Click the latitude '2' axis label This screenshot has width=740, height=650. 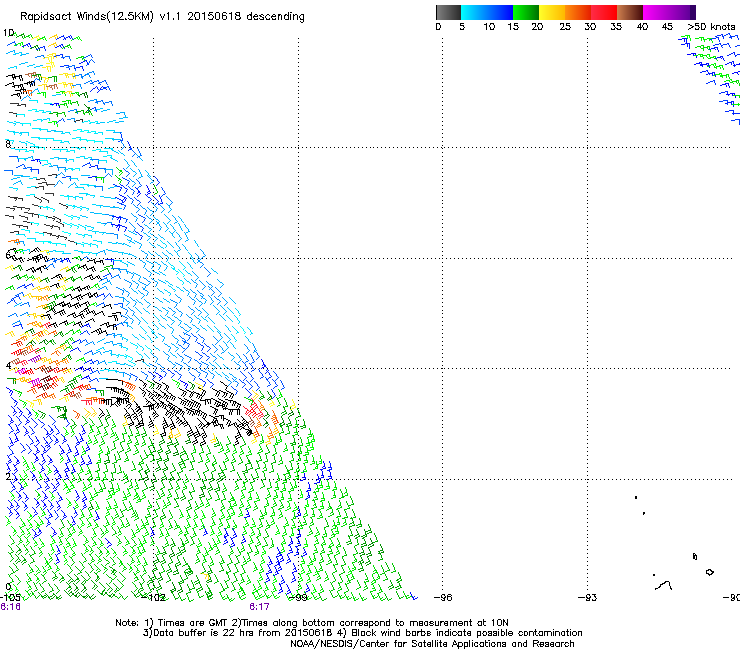click(8, 476)
